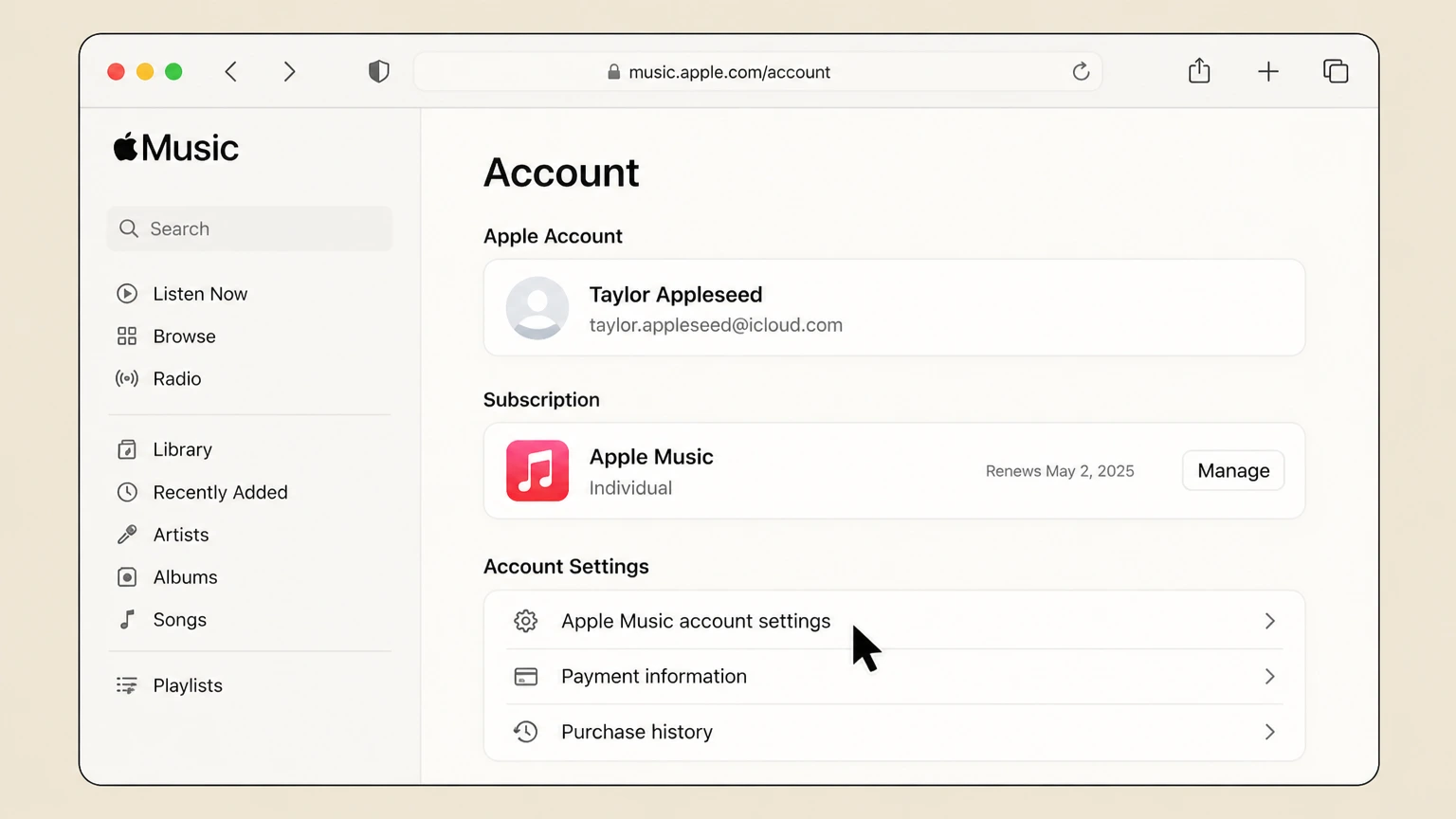Screen dimensions: 1456x819
Task: Click the lock icon in address bar
Action: click(613, 72)
